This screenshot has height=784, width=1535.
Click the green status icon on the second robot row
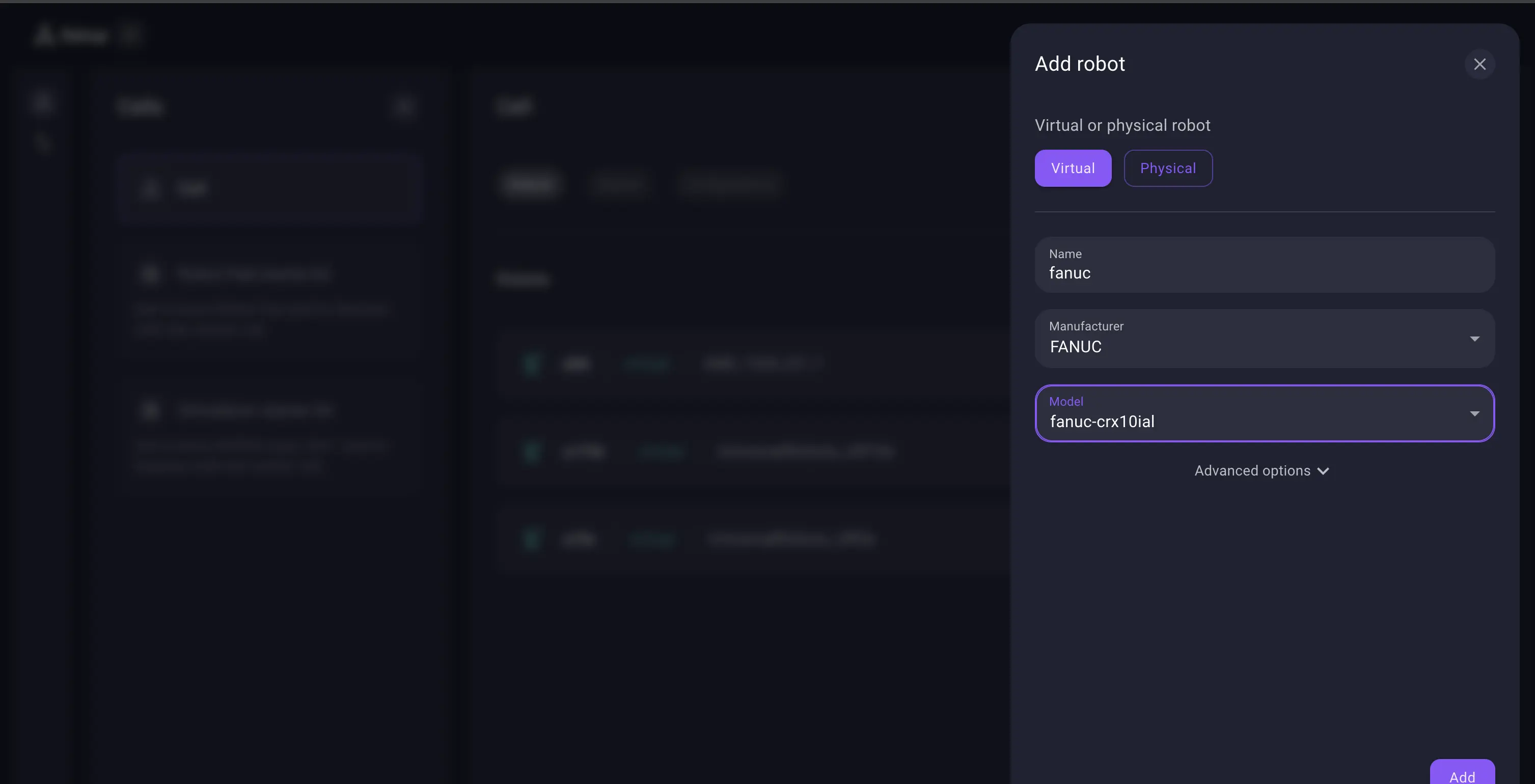532,452
